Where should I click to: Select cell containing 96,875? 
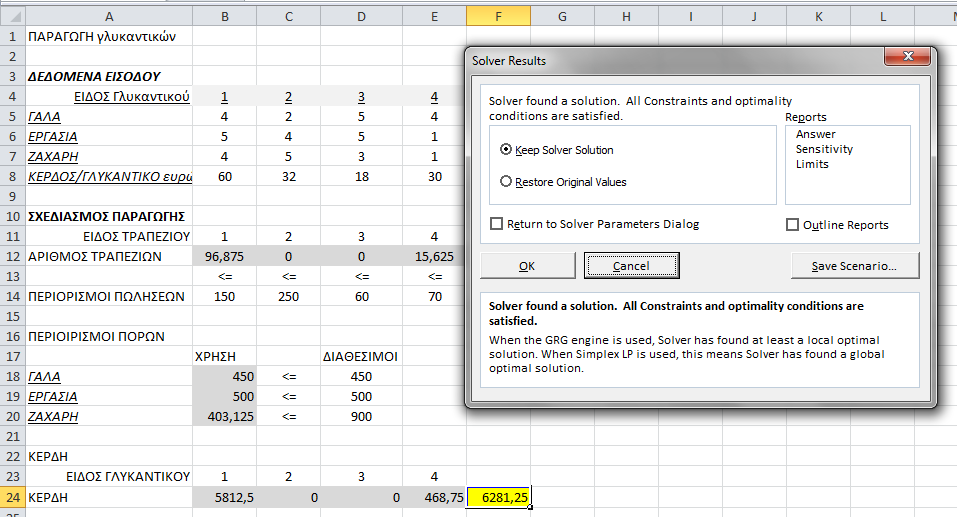pos(225,256)
